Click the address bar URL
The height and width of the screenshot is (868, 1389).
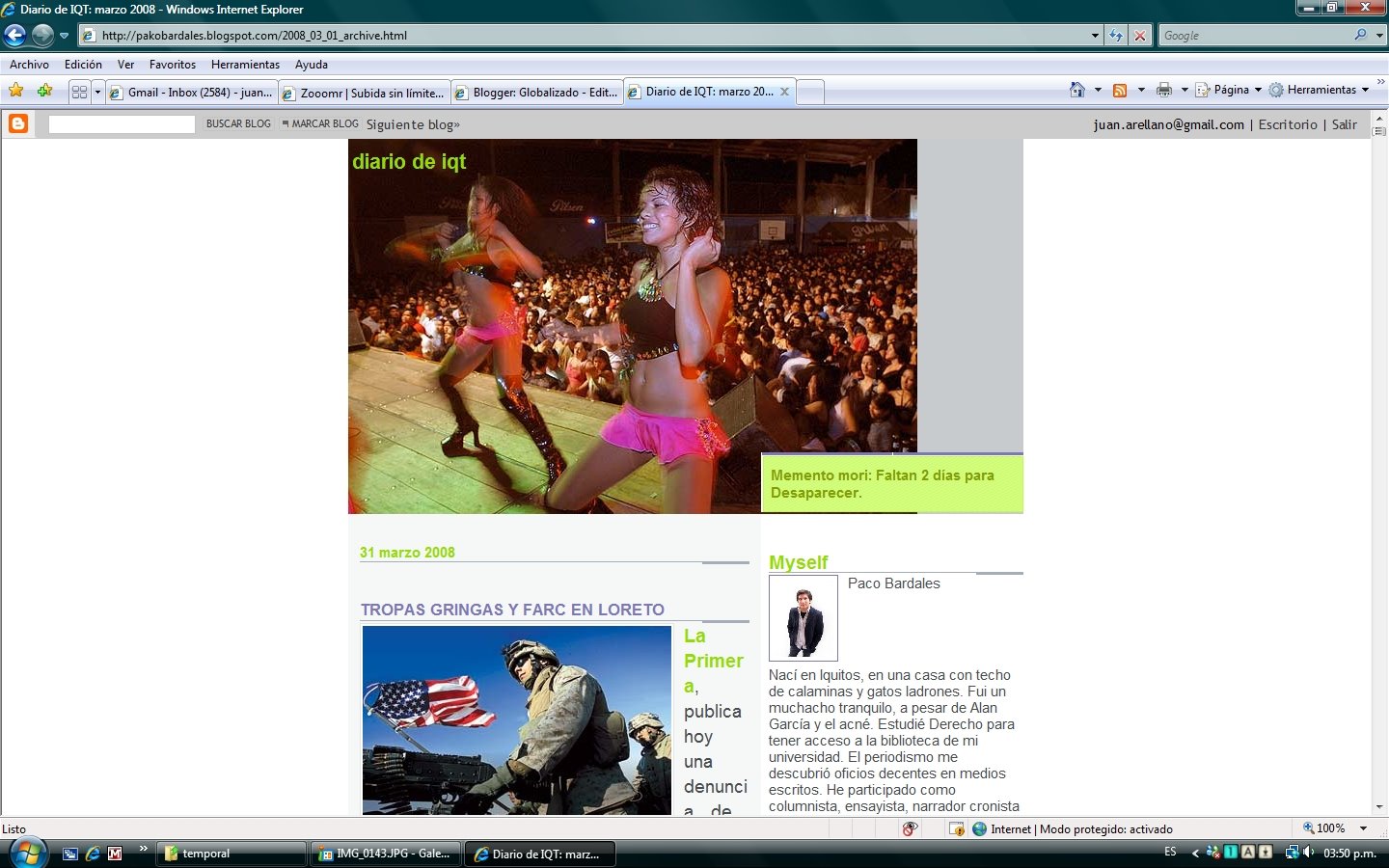pyautogui.click(x=255, y=36)
